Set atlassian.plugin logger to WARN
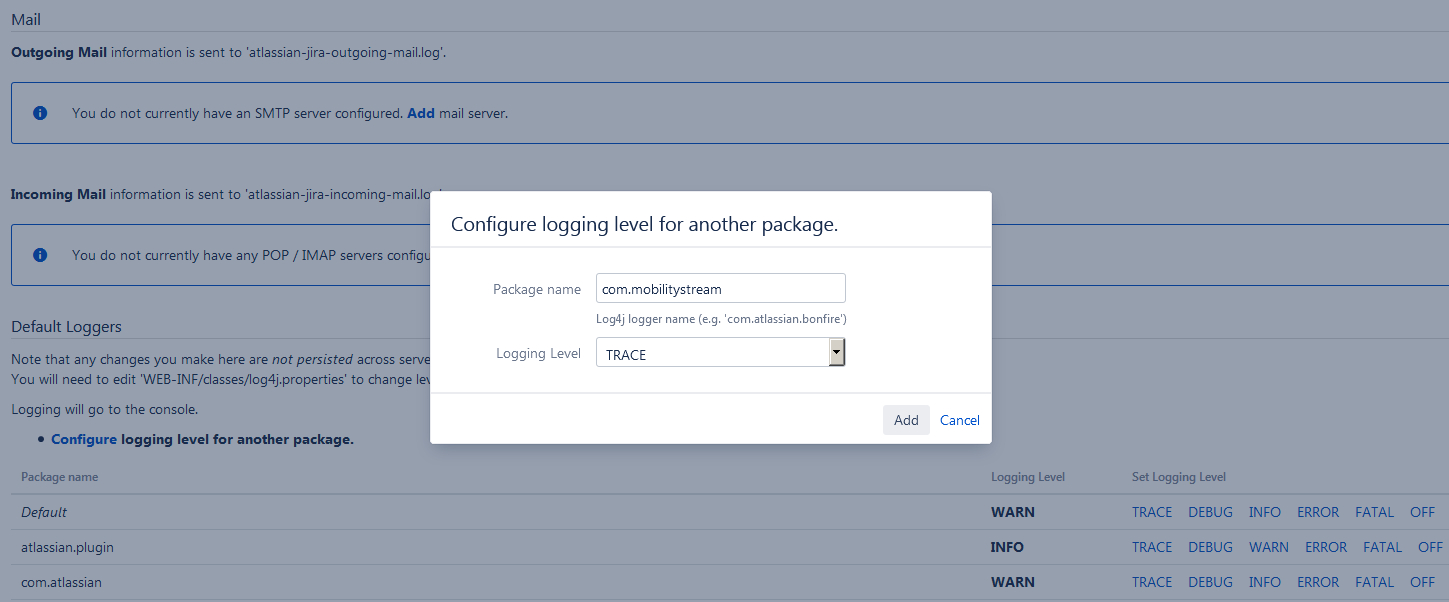 coord(1268,547)
